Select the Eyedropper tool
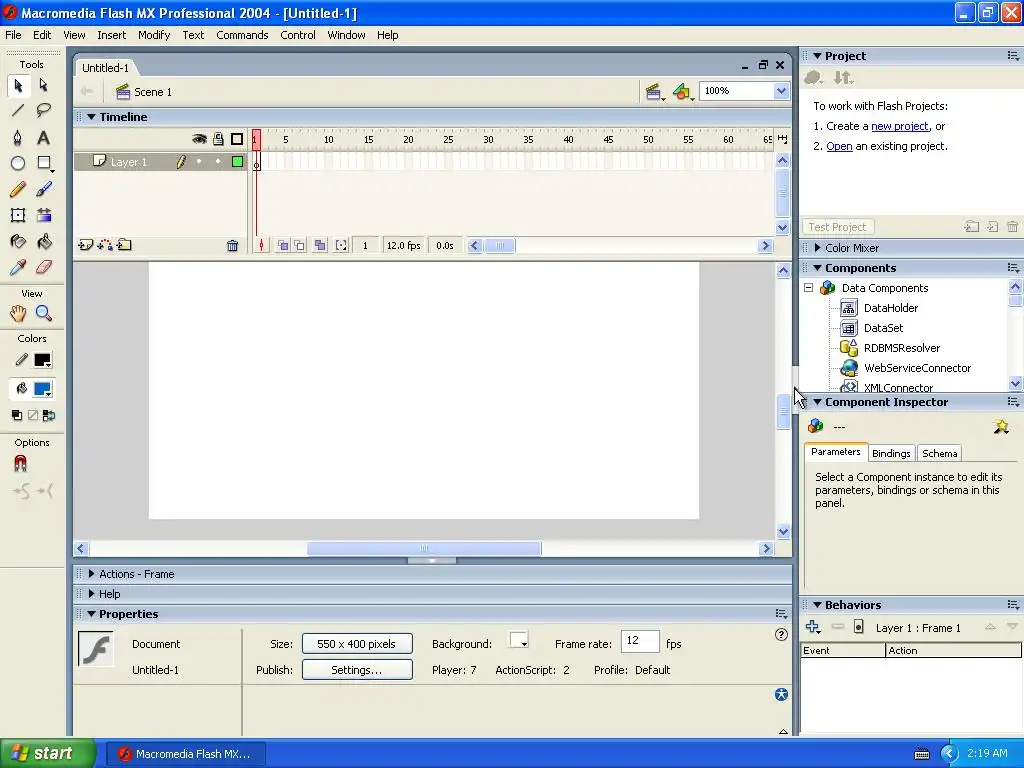 (x=18, y=267)
